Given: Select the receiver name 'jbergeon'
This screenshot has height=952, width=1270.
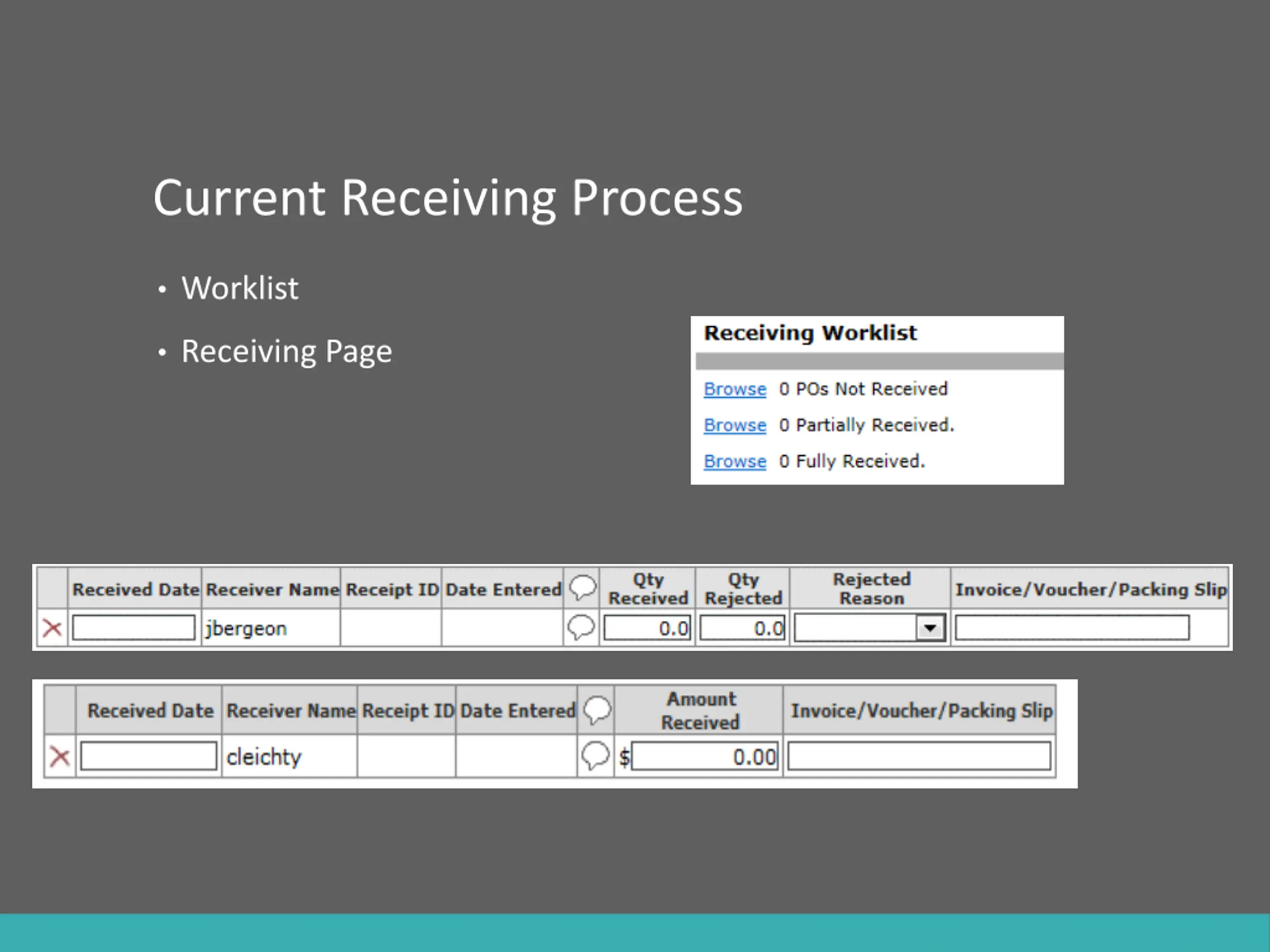Looking at the screenshot, I should pos(246,629).
